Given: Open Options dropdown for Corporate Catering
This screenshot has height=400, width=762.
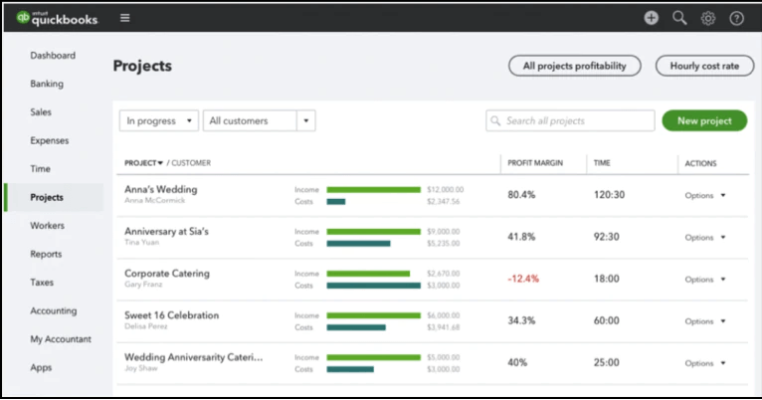Looking at the screenshot, I should click(705, 279).
